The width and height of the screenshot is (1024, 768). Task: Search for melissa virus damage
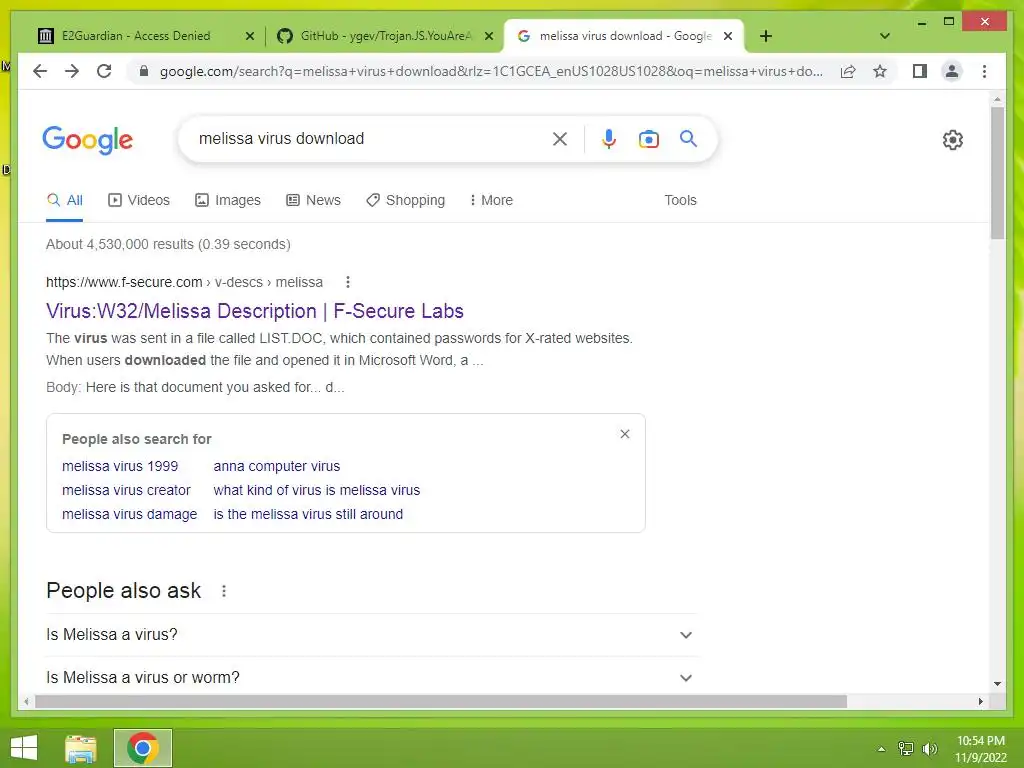129,515
